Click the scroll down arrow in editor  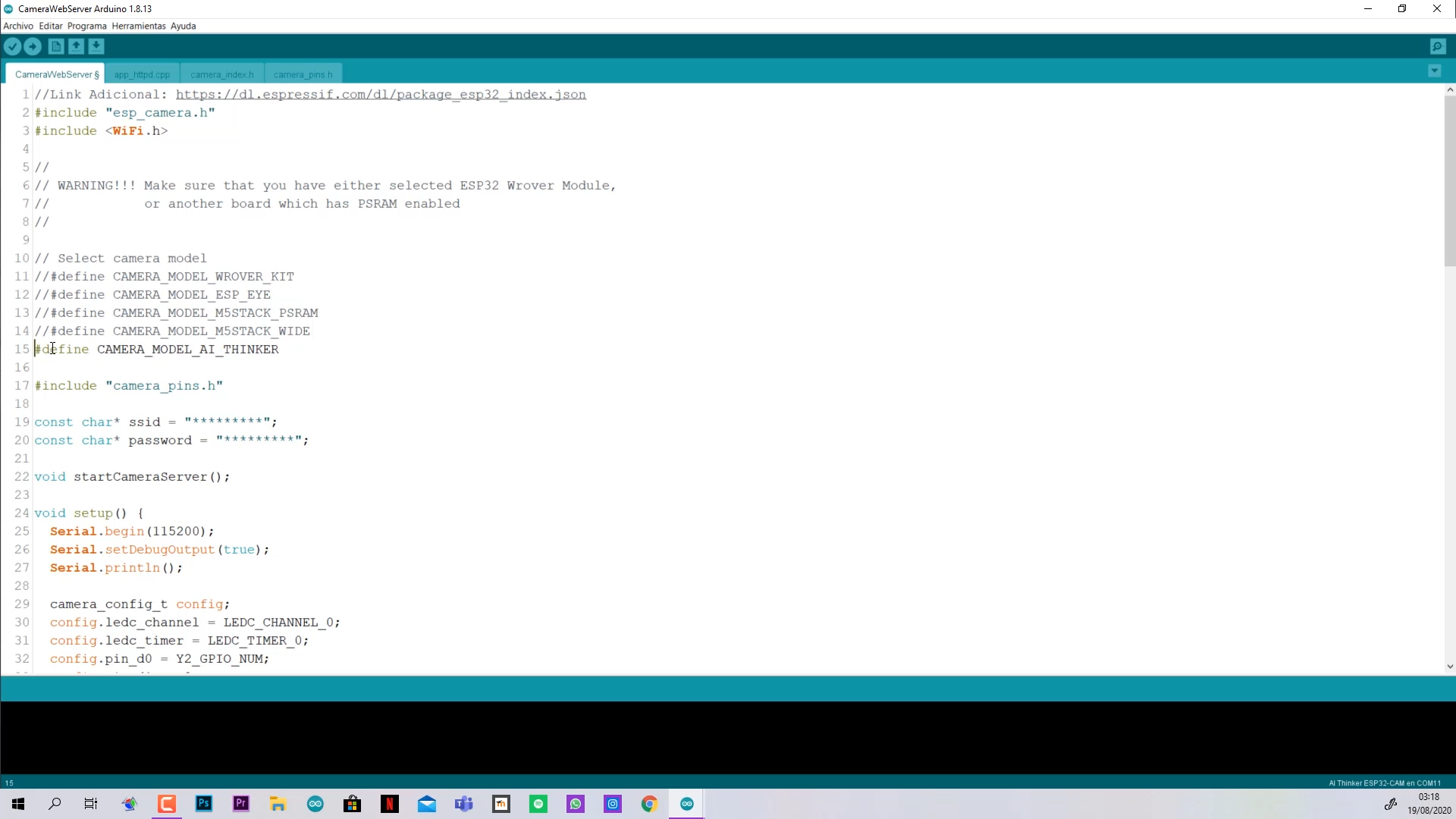(1449, 667)
